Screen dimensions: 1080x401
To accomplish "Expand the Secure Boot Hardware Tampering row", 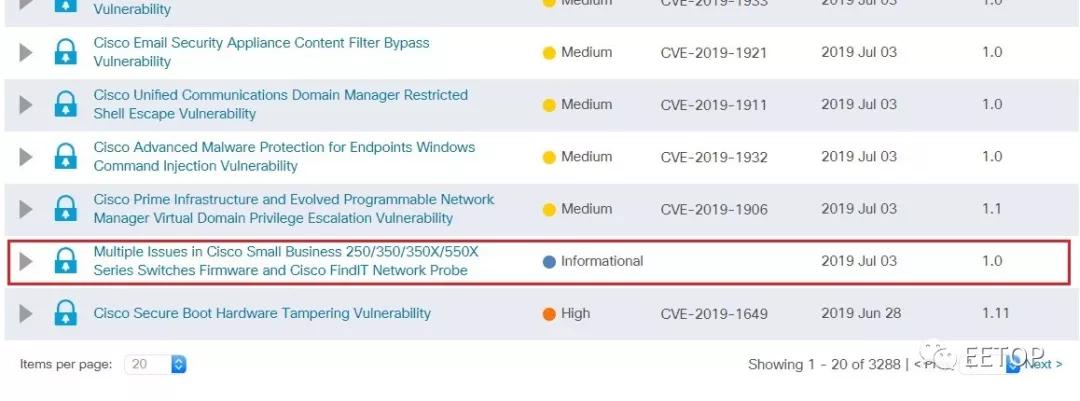I will tap(25, 313).
